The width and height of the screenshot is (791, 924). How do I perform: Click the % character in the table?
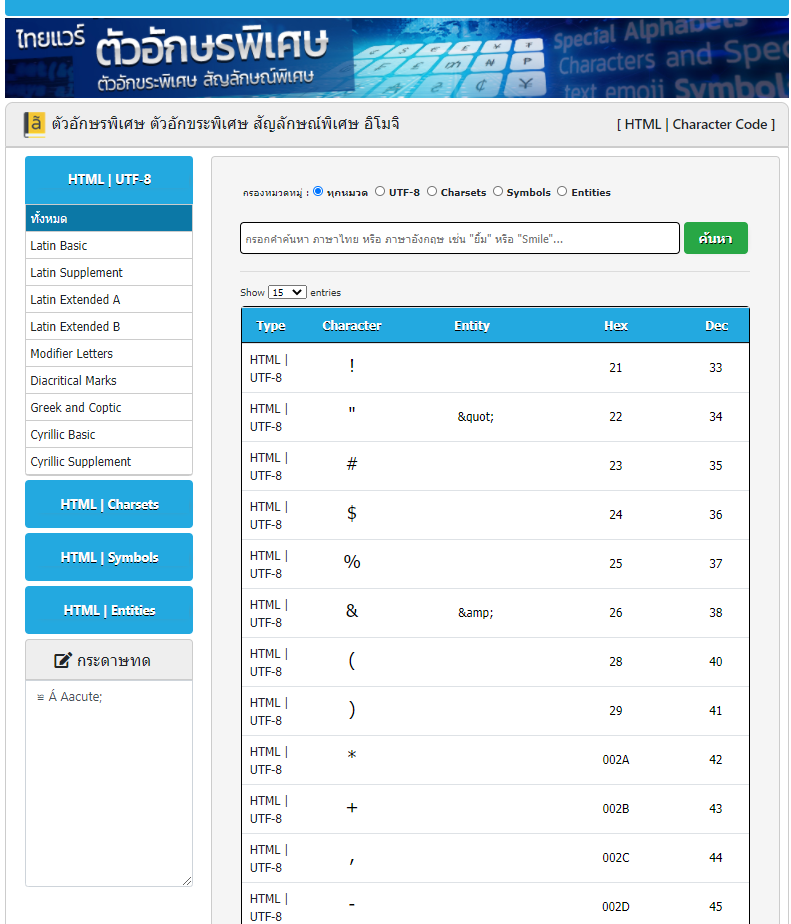pyautogui.click(x=352, y=562)
